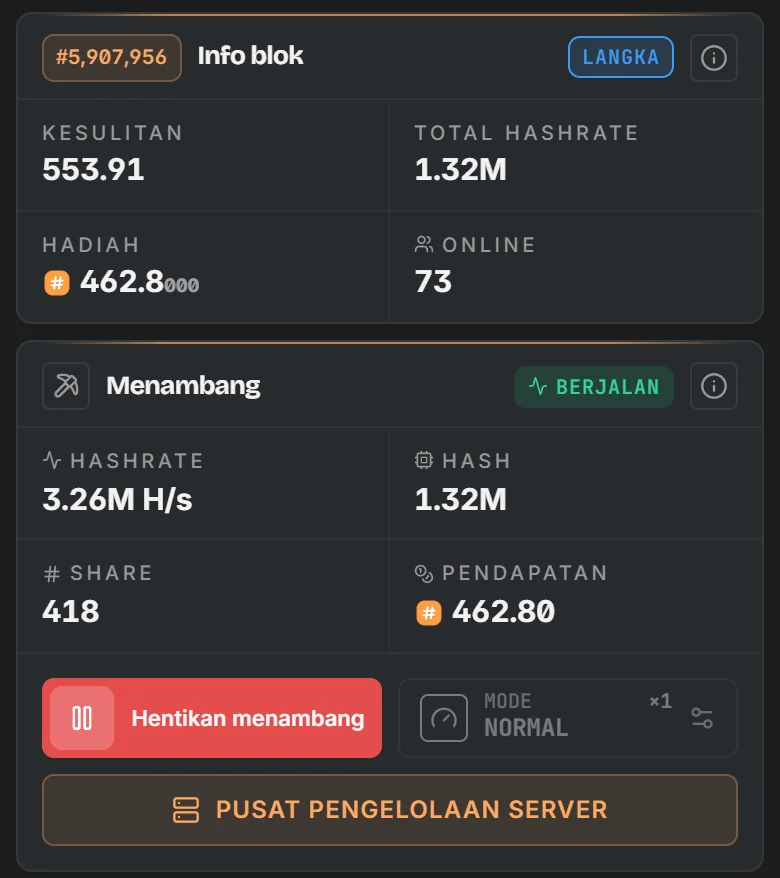This screenshot has width=780, height=878.
Task: Click the pulse icon inside BERJALAN badge
Action: [538, 386]
